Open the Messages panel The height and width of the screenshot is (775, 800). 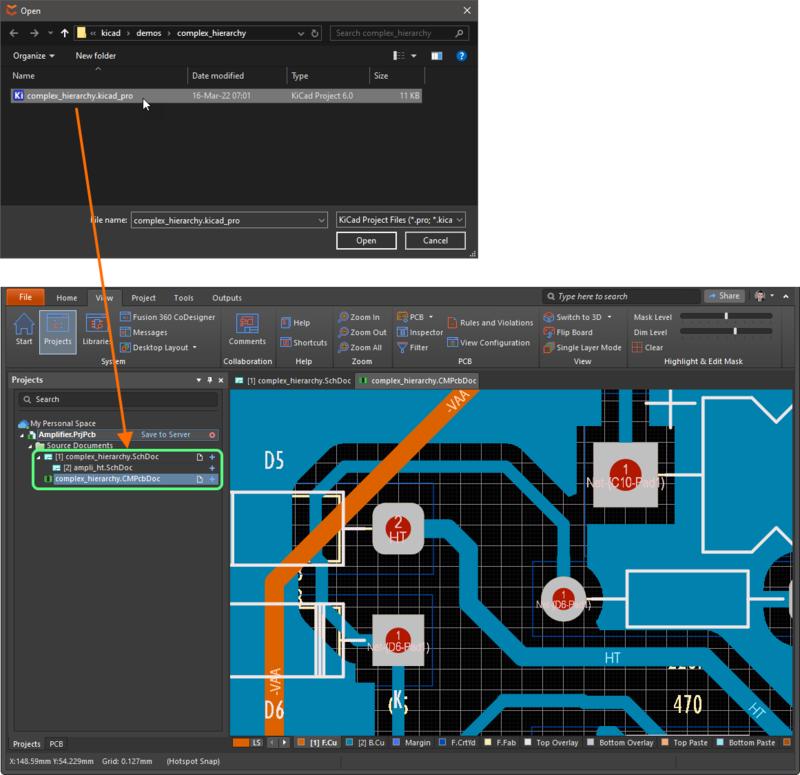[x=150, y=332]
